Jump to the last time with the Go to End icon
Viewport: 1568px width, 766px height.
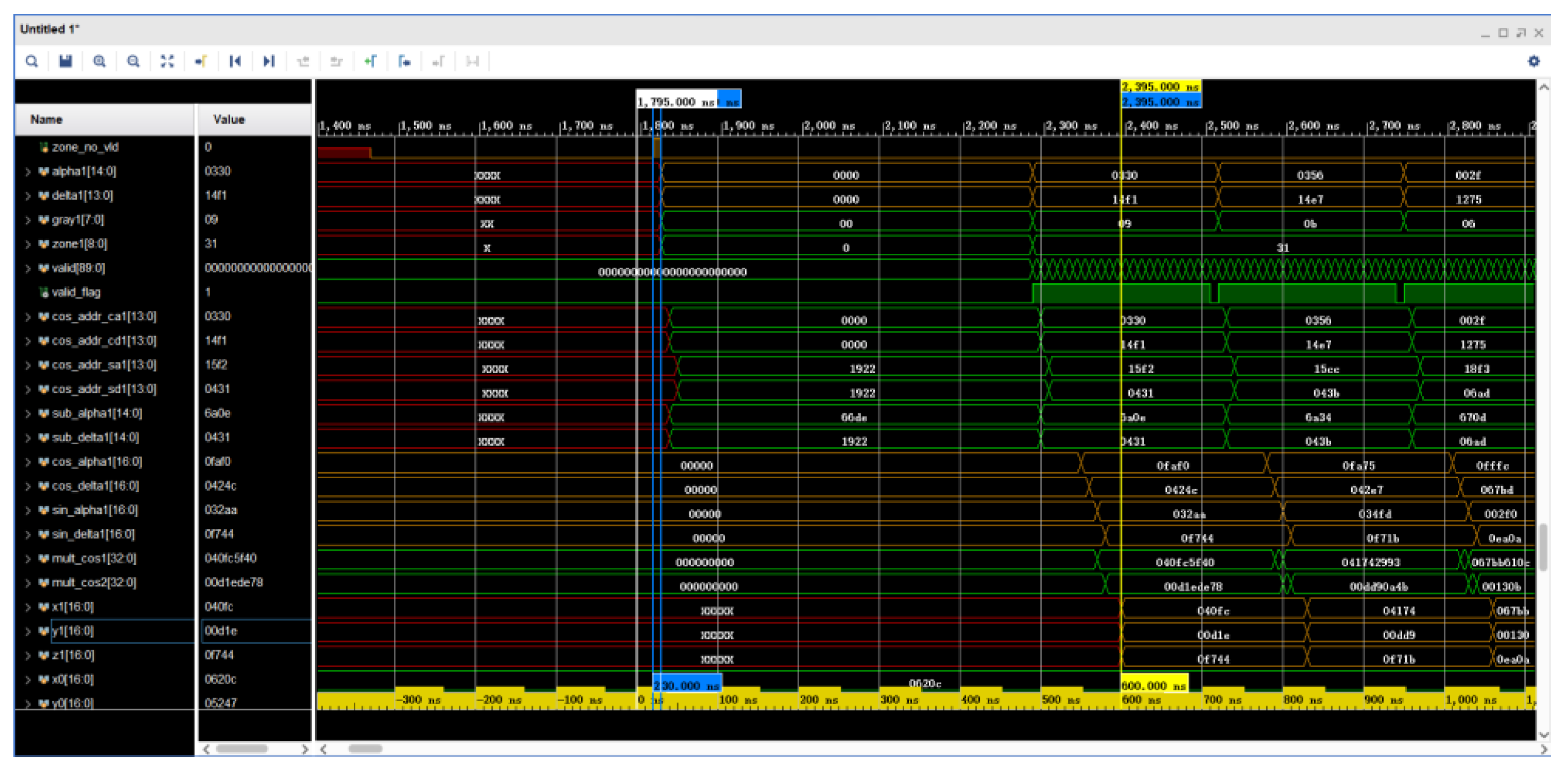(268, 61)
